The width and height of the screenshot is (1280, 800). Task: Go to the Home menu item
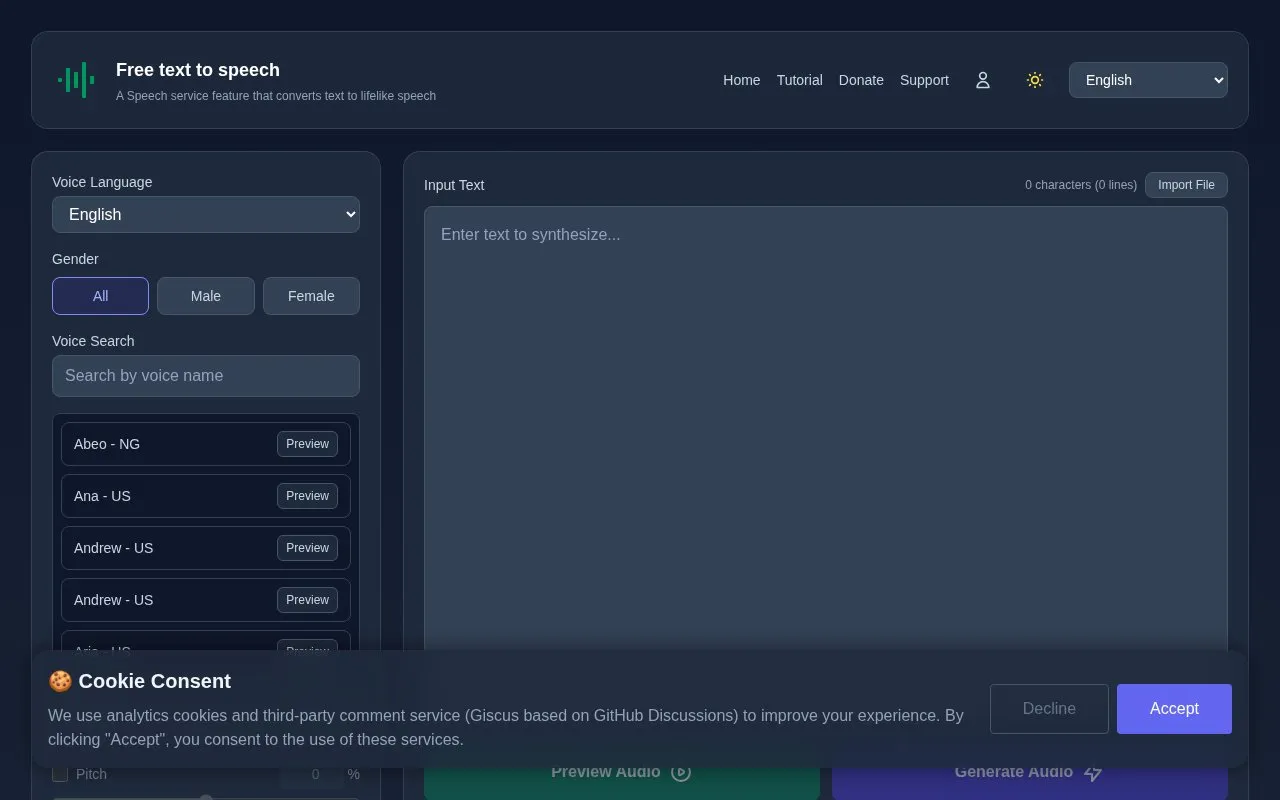[741, 80]
